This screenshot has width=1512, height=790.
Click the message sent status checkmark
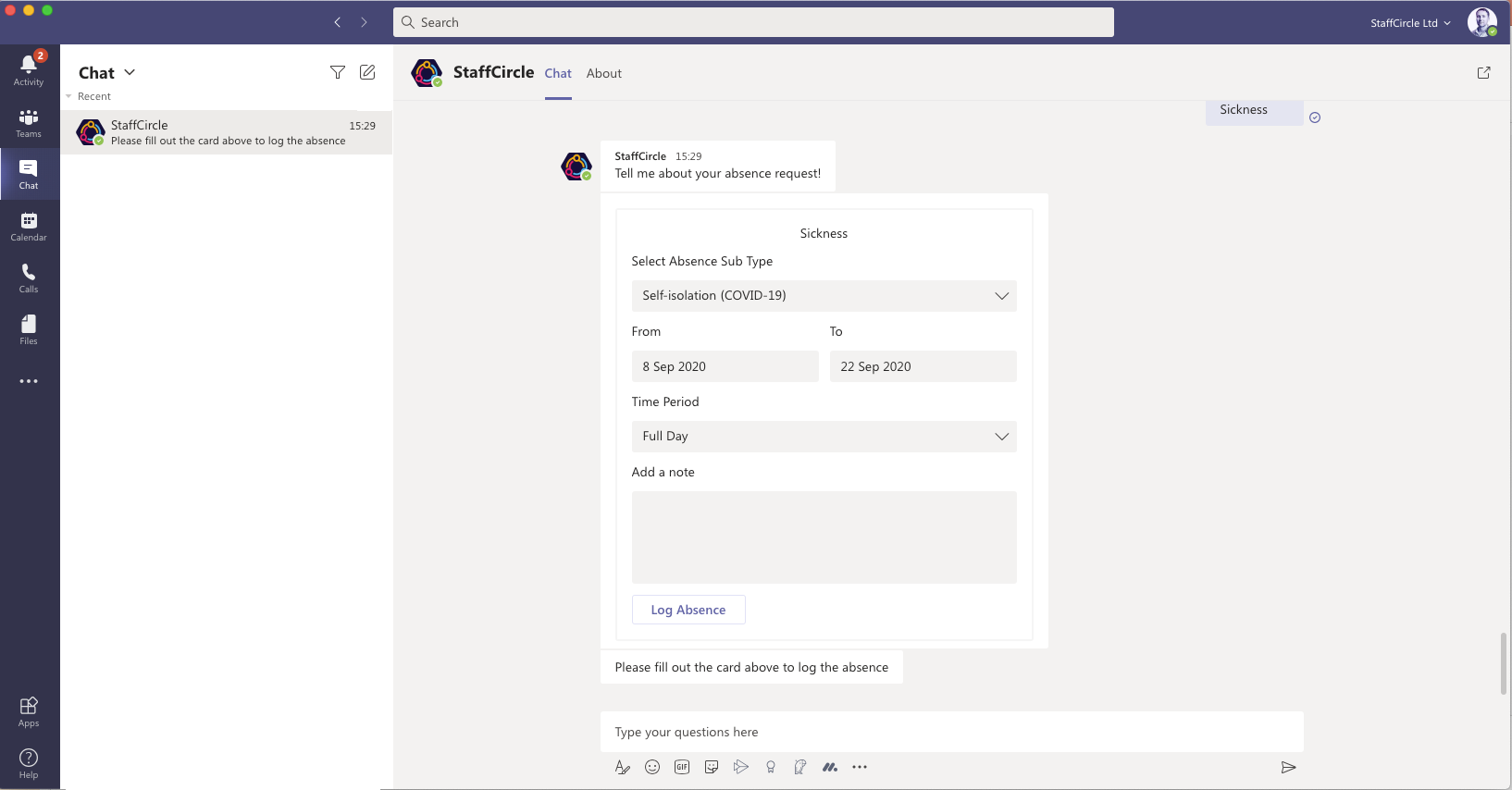1315,117
